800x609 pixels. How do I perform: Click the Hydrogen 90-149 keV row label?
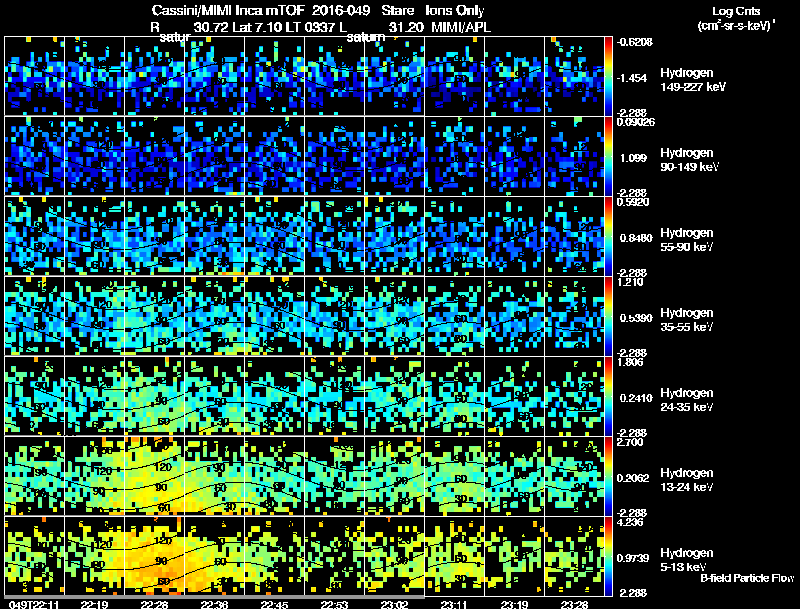(690, 160)
